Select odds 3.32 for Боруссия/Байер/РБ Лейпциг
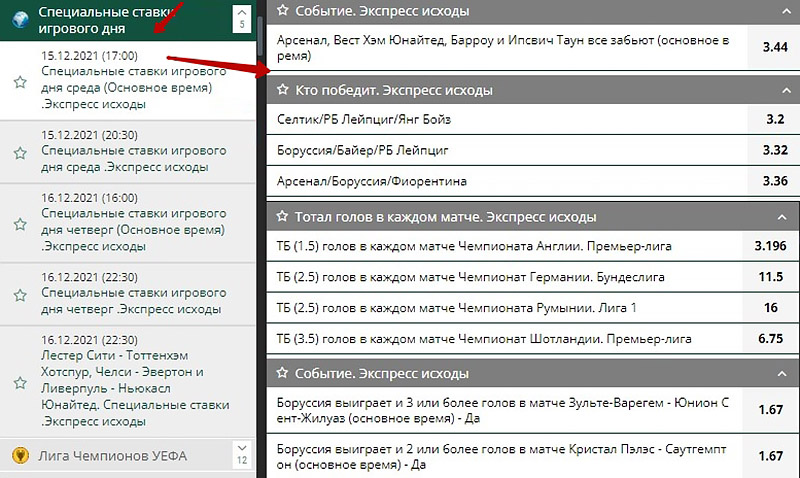 pos(774,150)
